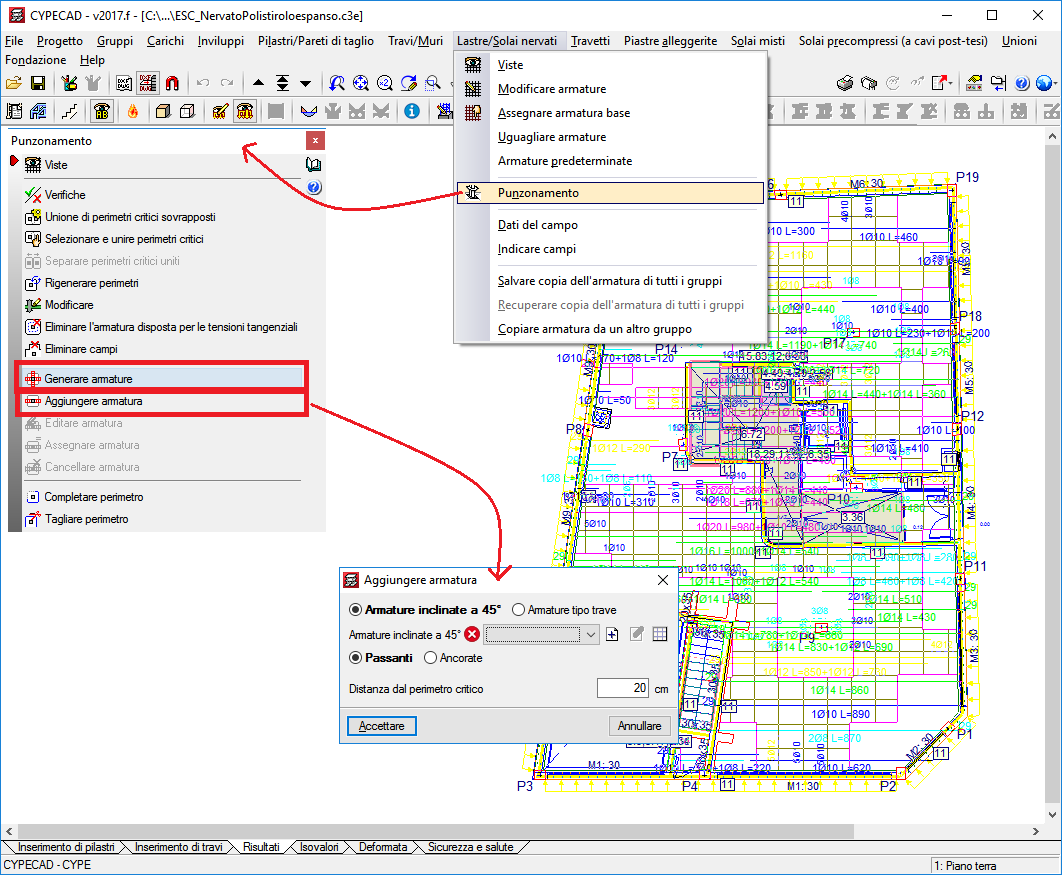Click the x2 zoom magnifier icon
Viewport: 1062px width, 875px height.
(x=385, y=83)
